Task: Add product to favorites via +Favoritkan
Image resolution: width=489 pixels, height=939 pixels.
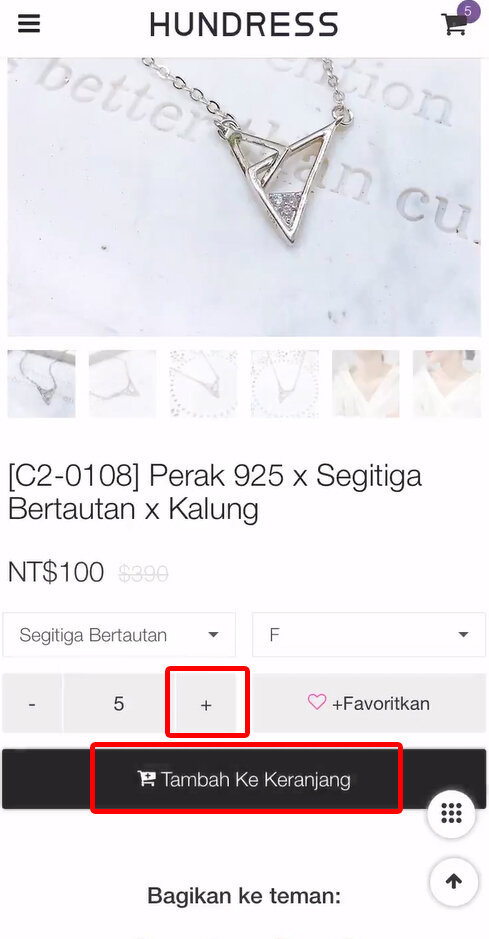Action: 369,703
